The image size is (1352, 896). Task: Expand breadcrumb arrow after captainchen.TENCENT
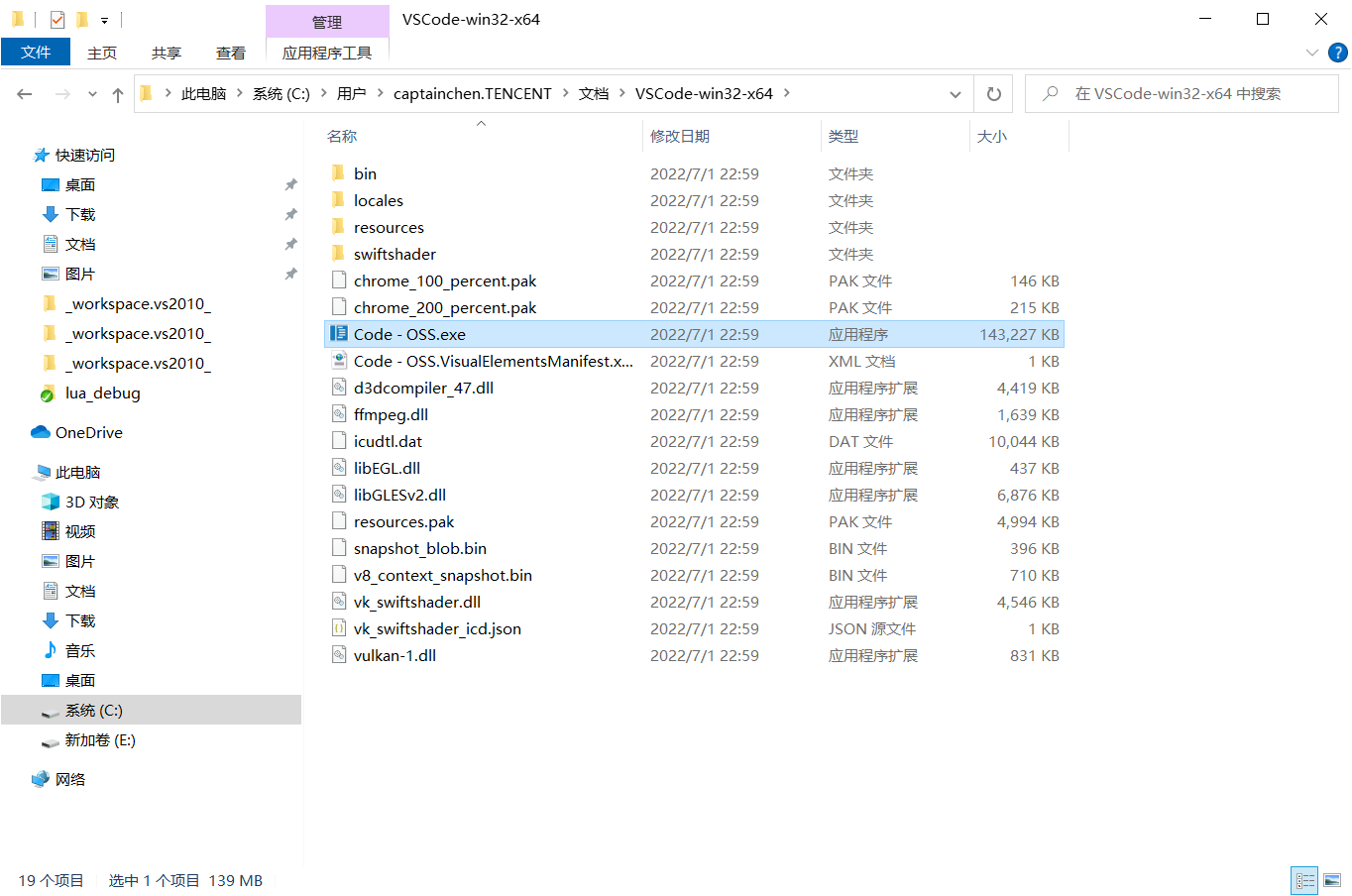point(565,93)
